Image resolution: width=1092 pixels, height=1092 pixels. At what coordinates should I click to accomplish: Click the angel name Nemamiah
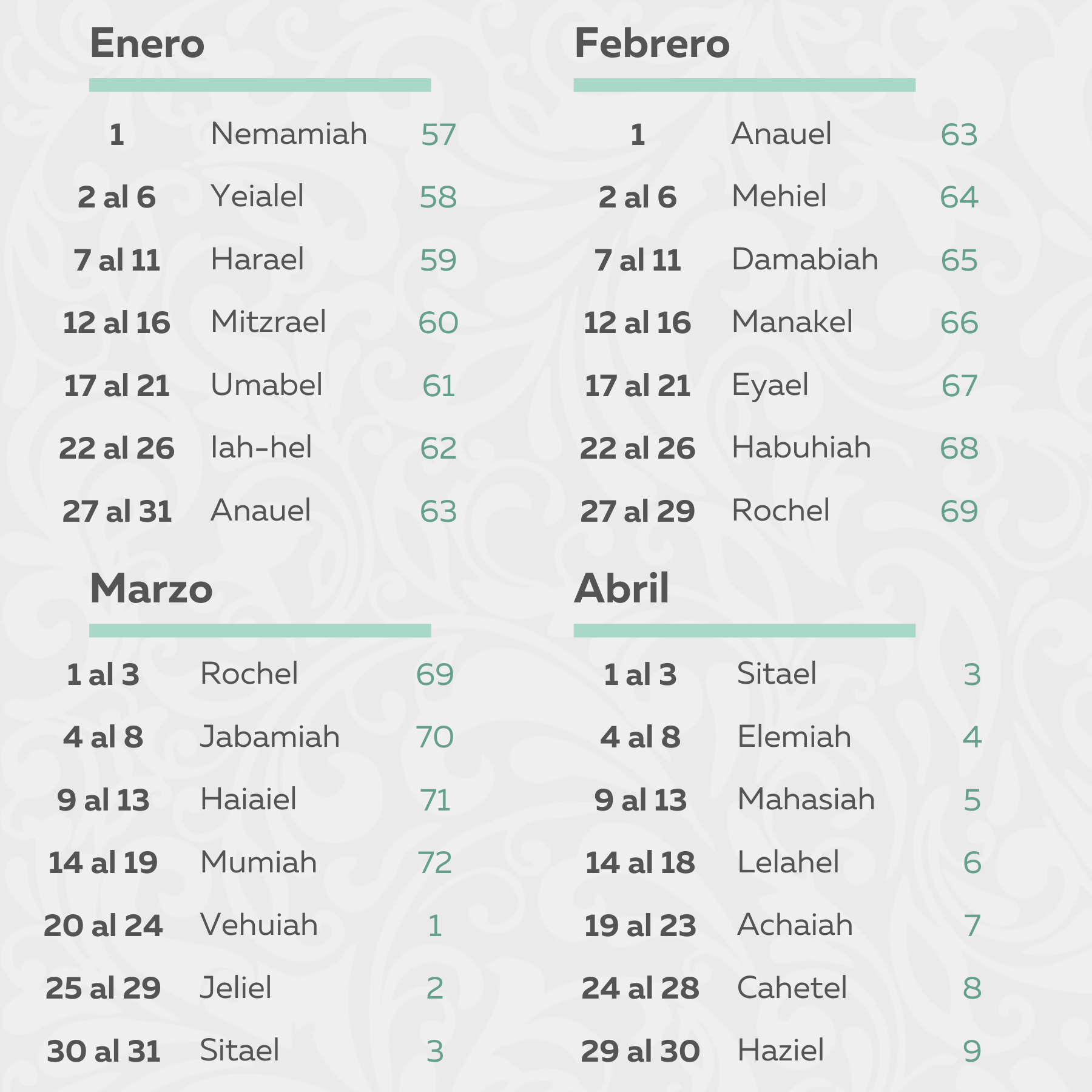[x=289, y=134]
